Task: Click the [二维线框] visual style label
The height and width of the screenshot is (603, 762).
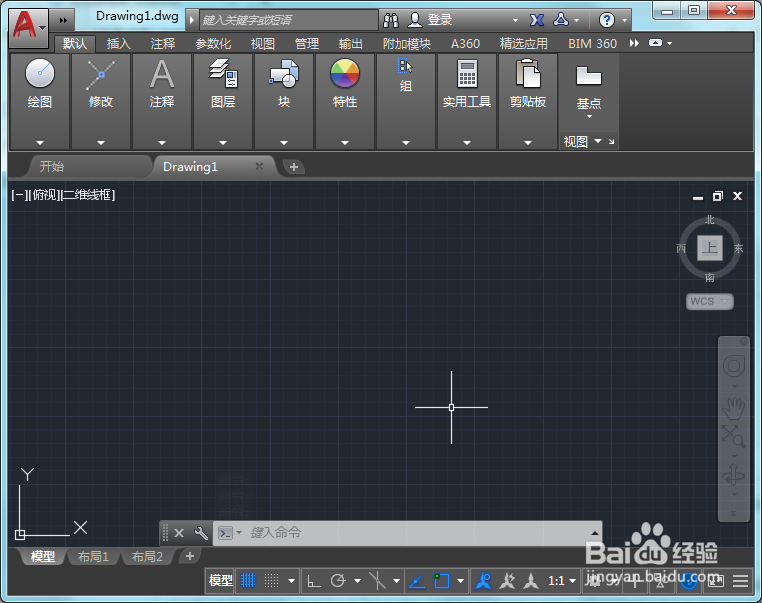Action: [88, 195]
